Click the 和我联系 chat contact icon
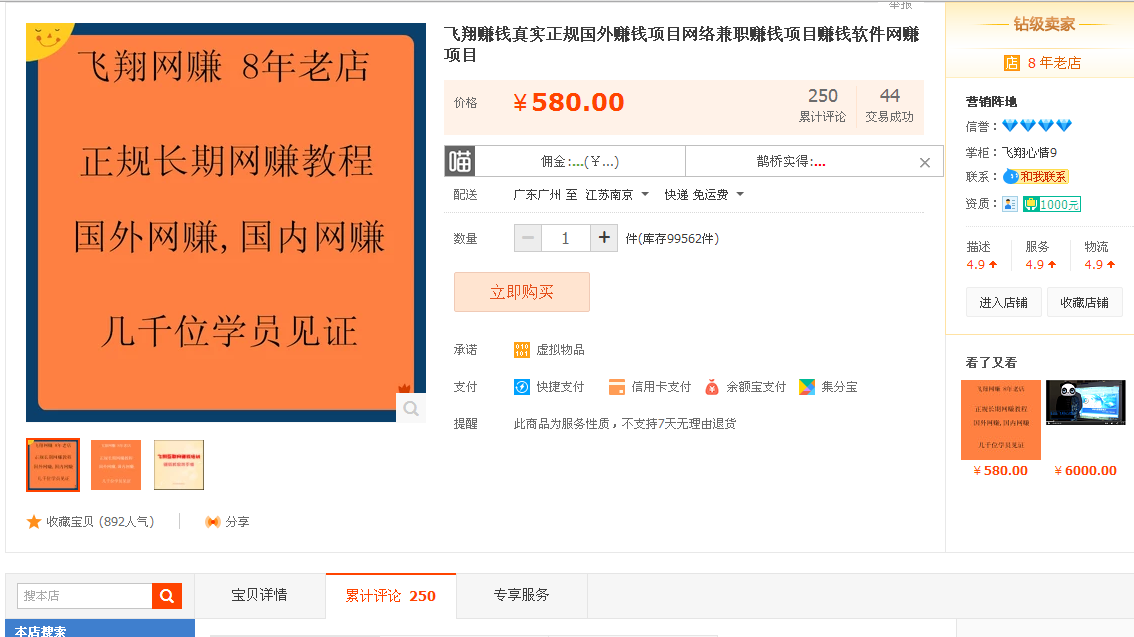 click(x=1011, y=177)
